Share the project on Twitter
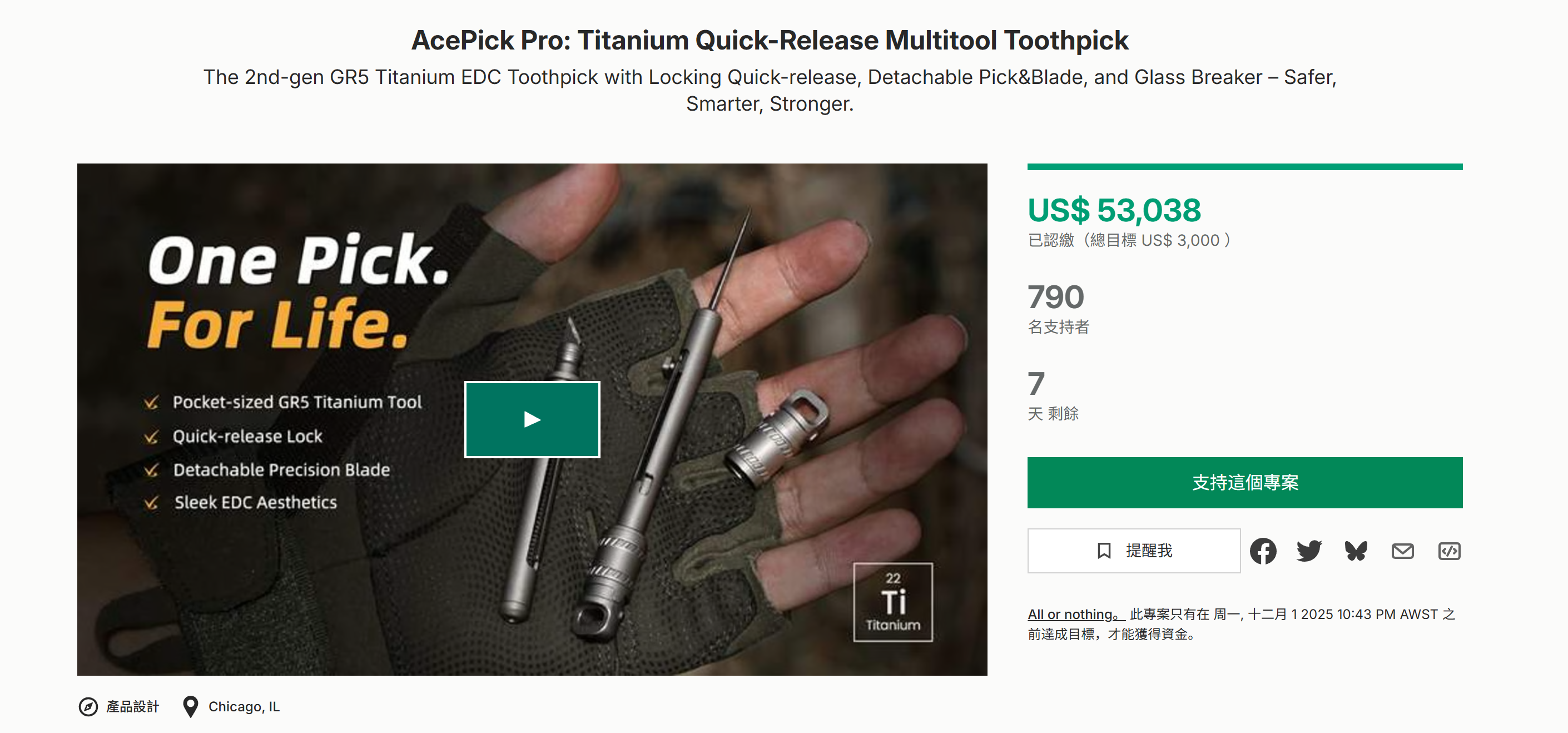 pyautogui.click(x=1309, y=551)
